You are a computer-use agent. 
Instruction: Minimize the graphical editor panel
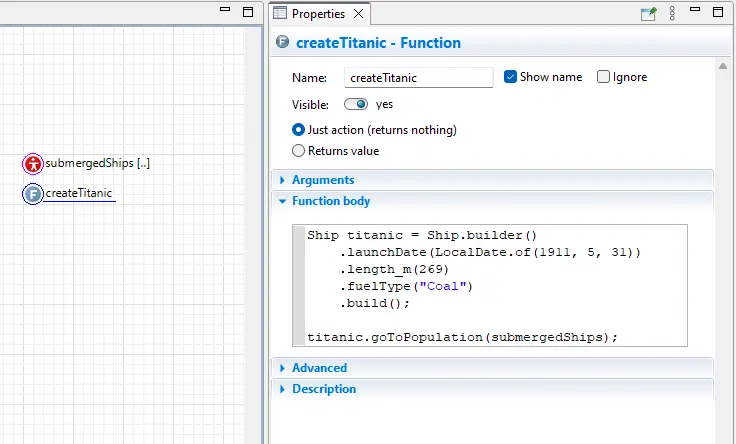pyautogui.click(x=225, y=9)
